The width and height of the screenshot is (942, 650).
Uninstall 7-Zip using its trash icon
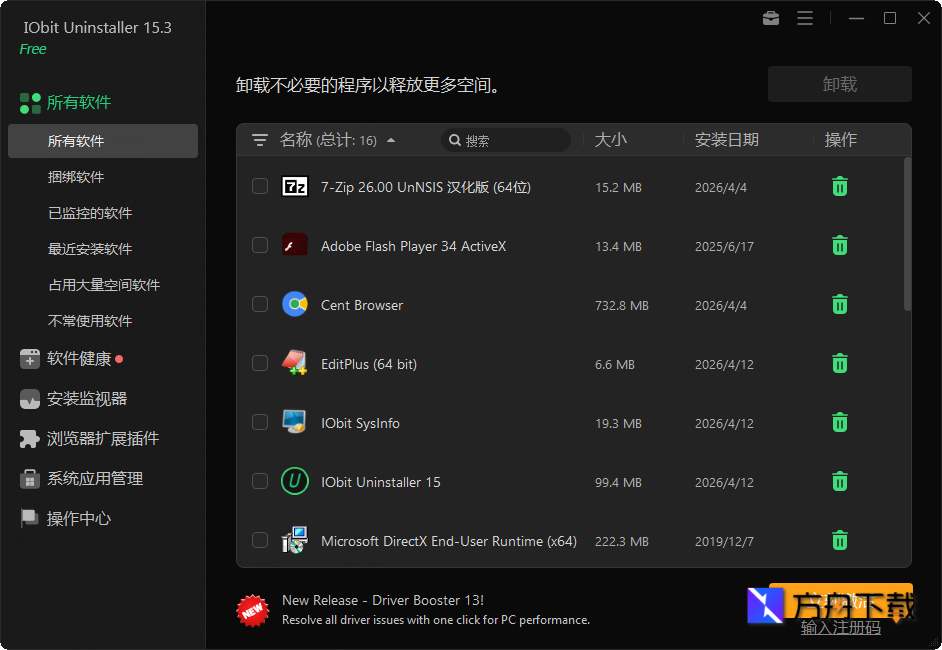(839, 186)
